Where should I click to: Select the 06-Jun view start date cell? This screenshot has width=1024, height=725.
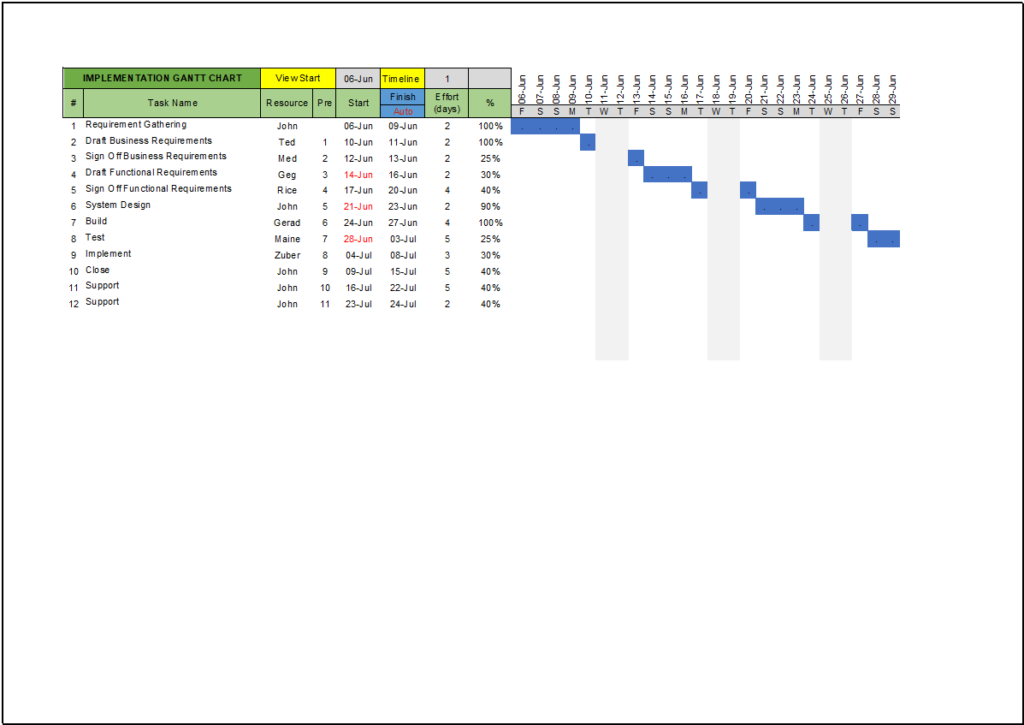point(357,77)
